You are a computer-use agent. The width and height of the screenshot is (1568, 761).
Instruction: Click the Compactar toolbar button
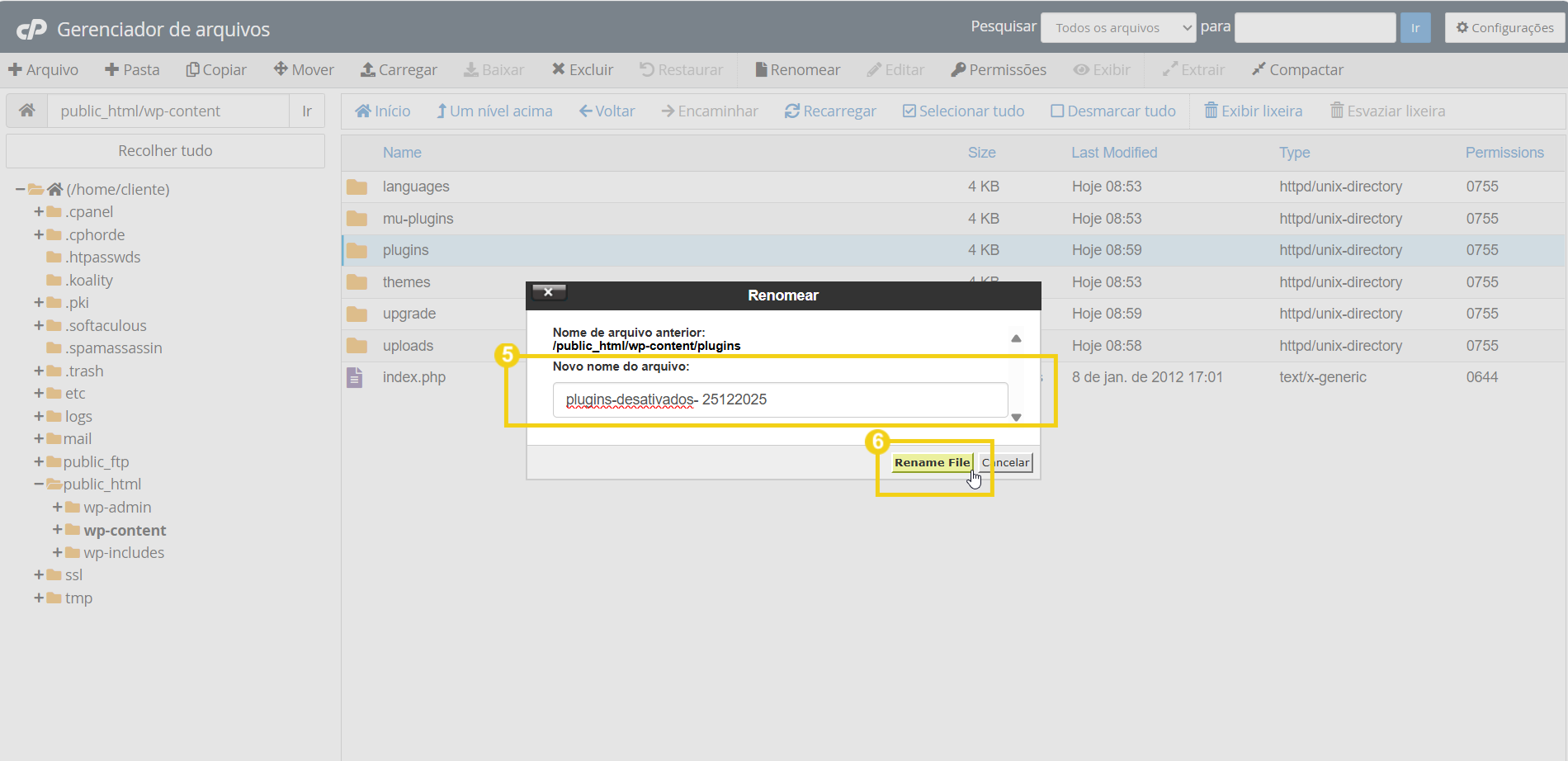(x=1297, y=70)
